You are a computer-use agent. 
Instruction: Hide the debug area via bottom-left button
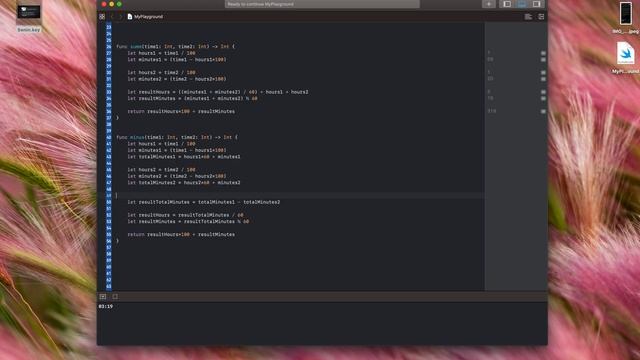click(x=103, y=297)
